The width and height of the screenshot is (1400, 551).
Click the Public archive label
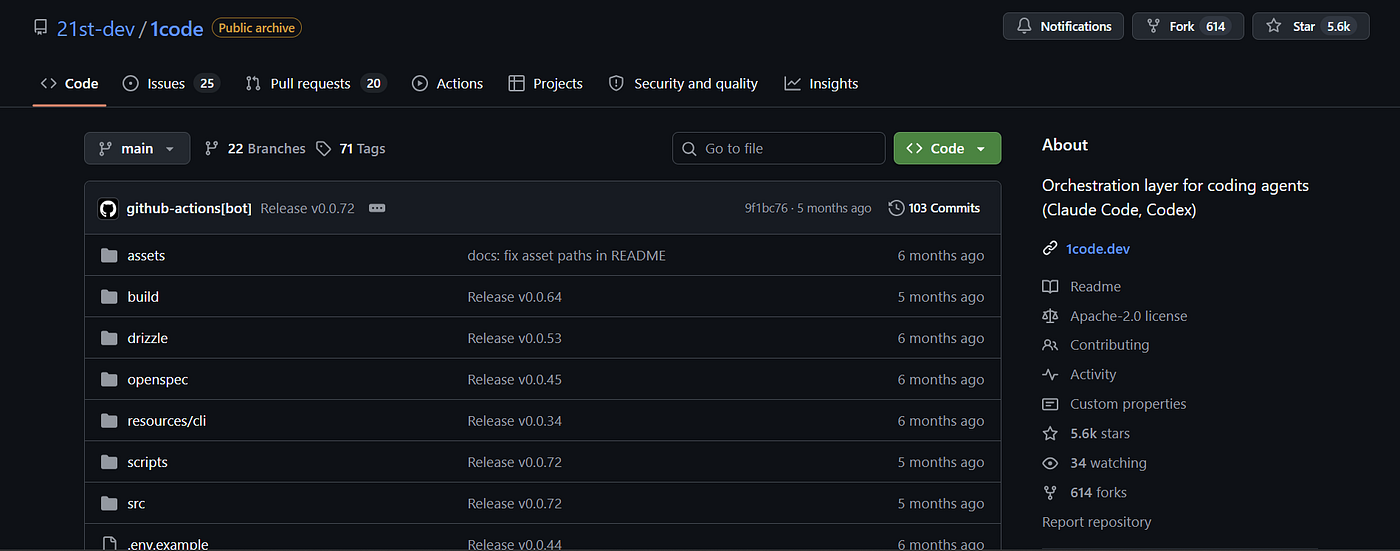(x=256, y=28)
